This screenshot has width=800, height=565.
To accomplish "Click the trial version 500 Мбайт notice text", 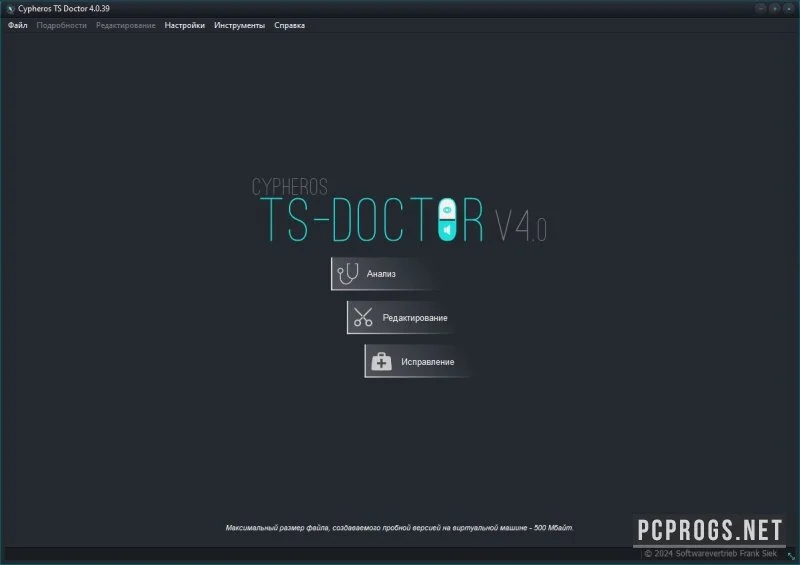I will [x=399, y=528].
